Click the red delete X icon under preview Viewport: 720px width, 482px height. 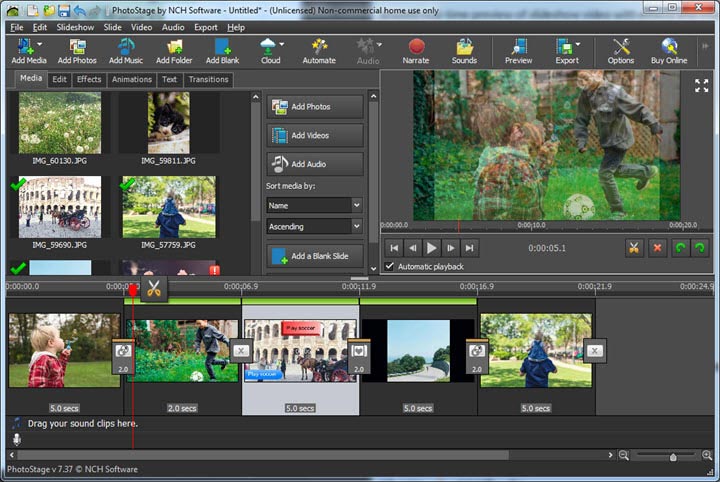point(657,247)
